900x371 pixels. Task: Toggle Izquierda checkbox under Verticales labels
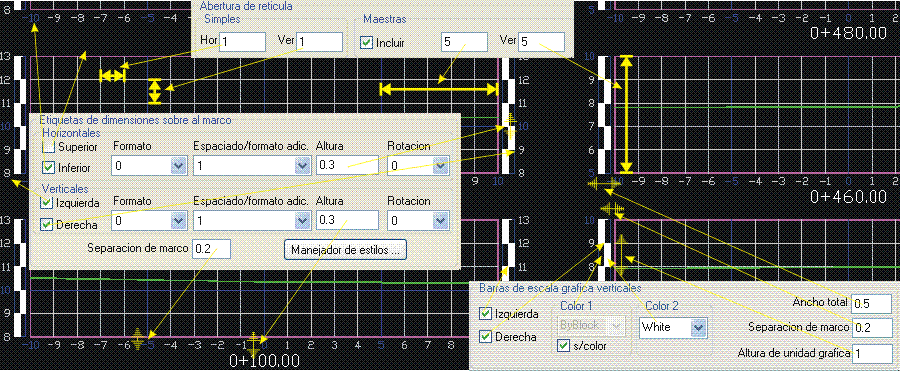(47, 203)
